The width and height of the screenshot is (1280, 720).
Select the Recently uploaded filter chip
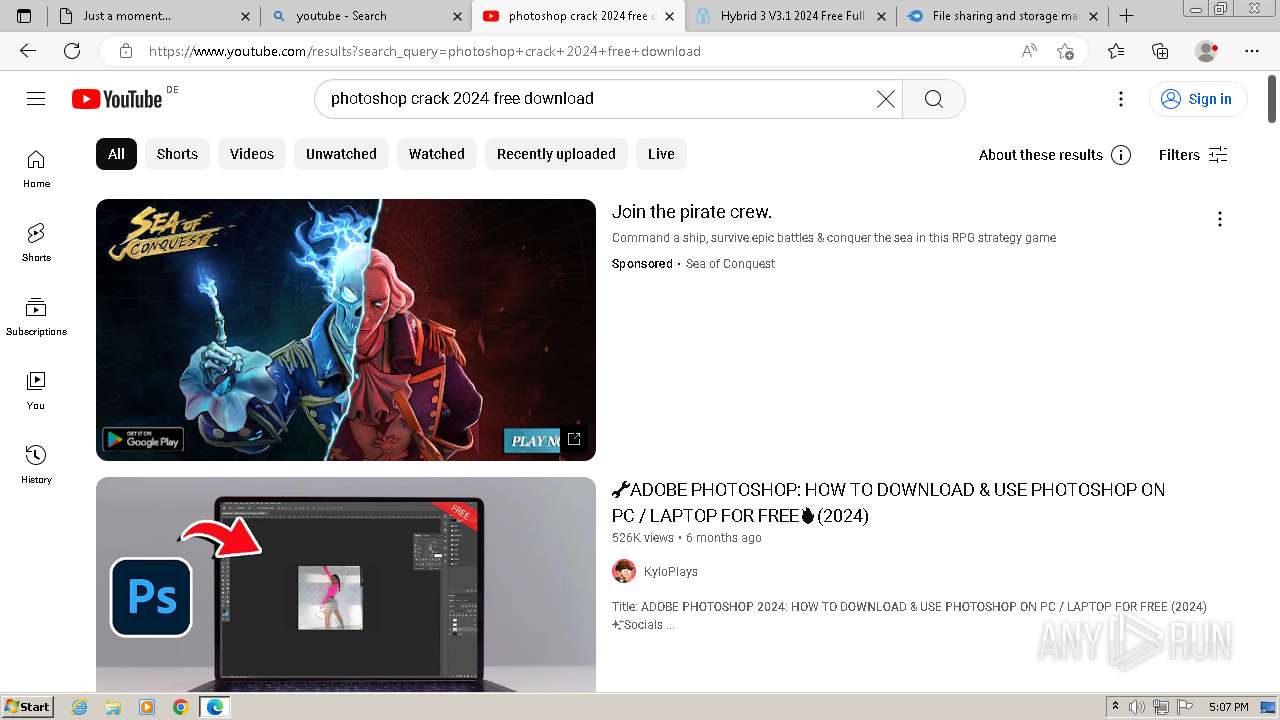(556, 154)
